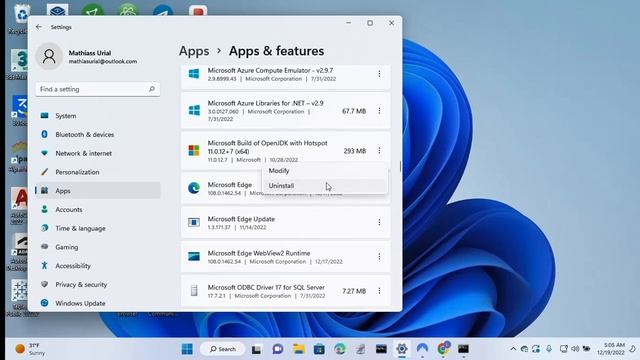Open Google Chrome from the taskbar
The image size is (640, 360).
[x=443, y=349]
